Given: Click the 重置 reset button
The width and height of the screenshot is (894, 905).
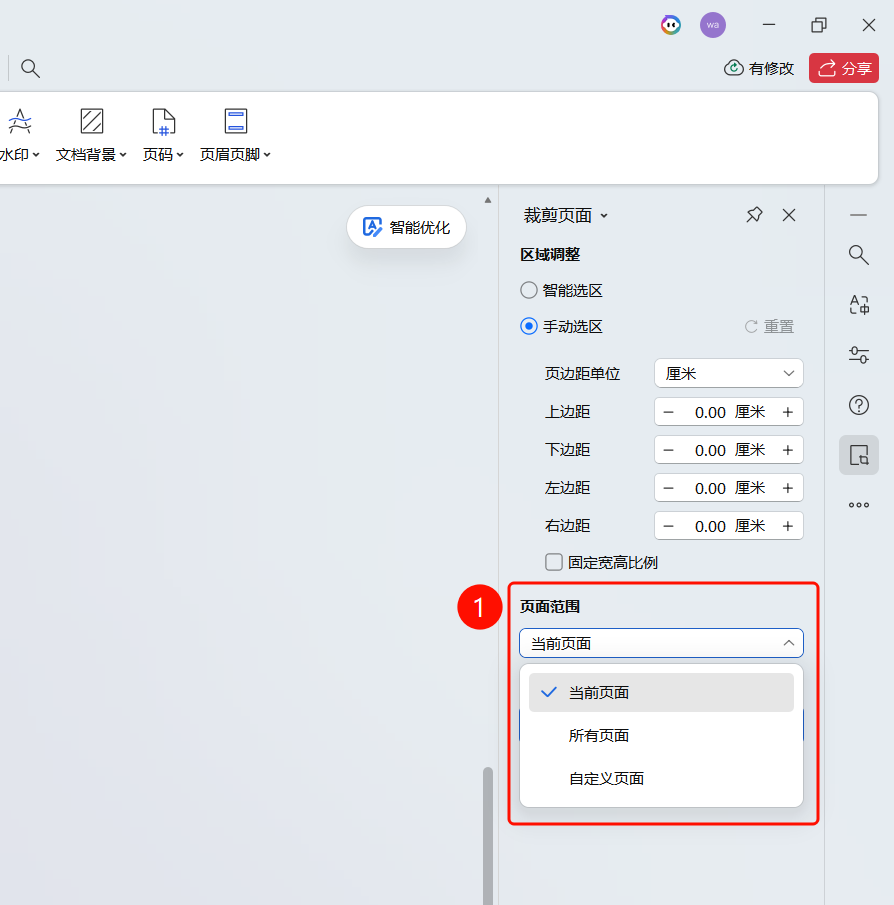Looking at the screenshot, I should pyautogui.click(x=769, y=327).
